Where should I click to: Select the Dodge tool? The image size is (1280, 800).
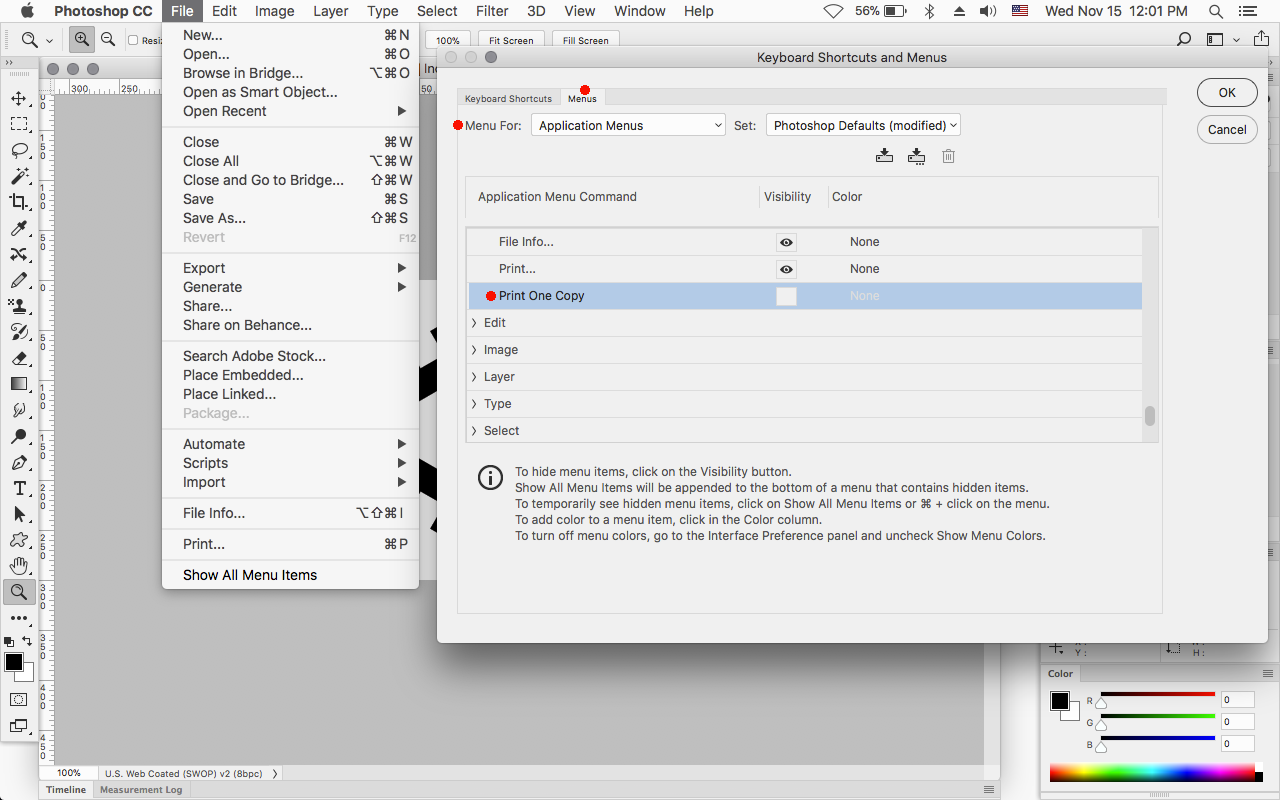[x=18, y=436]
